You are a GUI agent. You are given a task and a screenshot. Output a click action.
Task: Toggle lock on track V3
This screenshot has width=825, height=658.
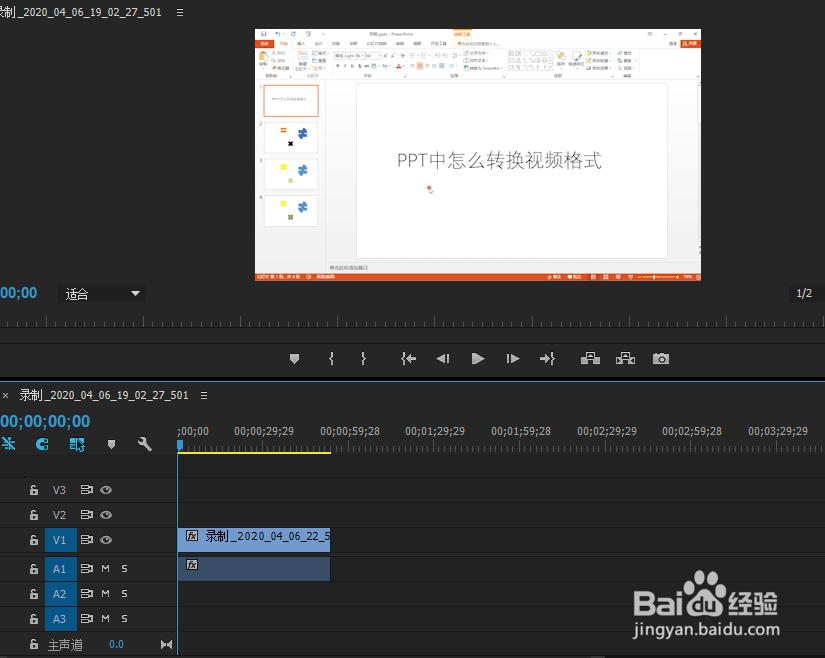34,490
